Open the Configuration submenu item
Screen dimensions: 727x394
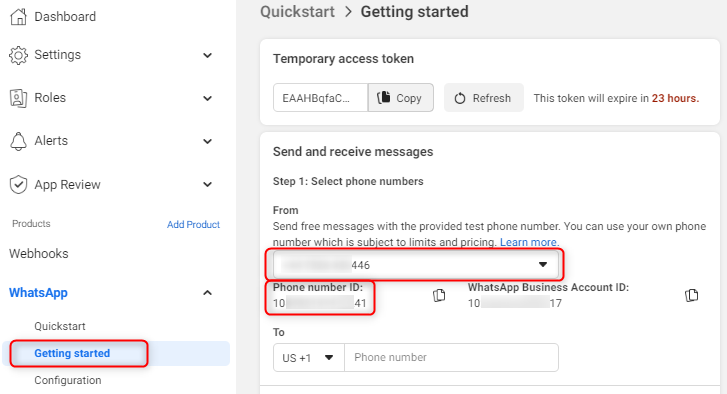tap(68, 380)
